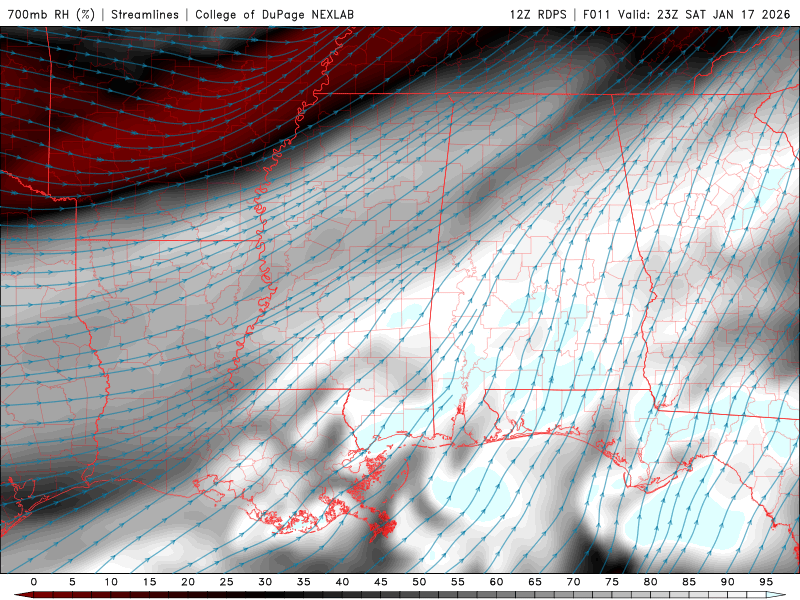This screenshot has height=600, width=800.
Task: Click the 35 value on the color scale
Action: pyautogui.click(x=304, y=582)
